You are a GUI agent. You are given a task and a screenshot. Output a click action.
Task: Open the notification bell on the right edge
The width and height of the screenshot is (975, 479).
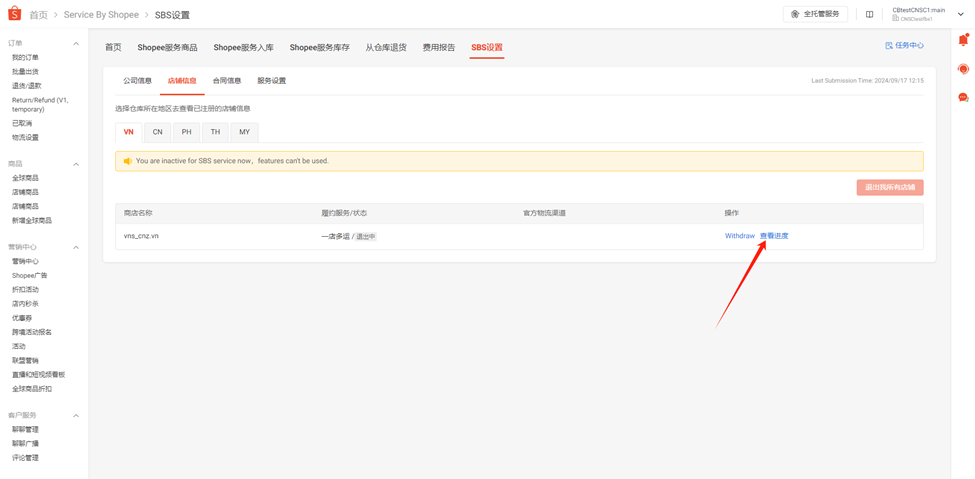(963, 41)
